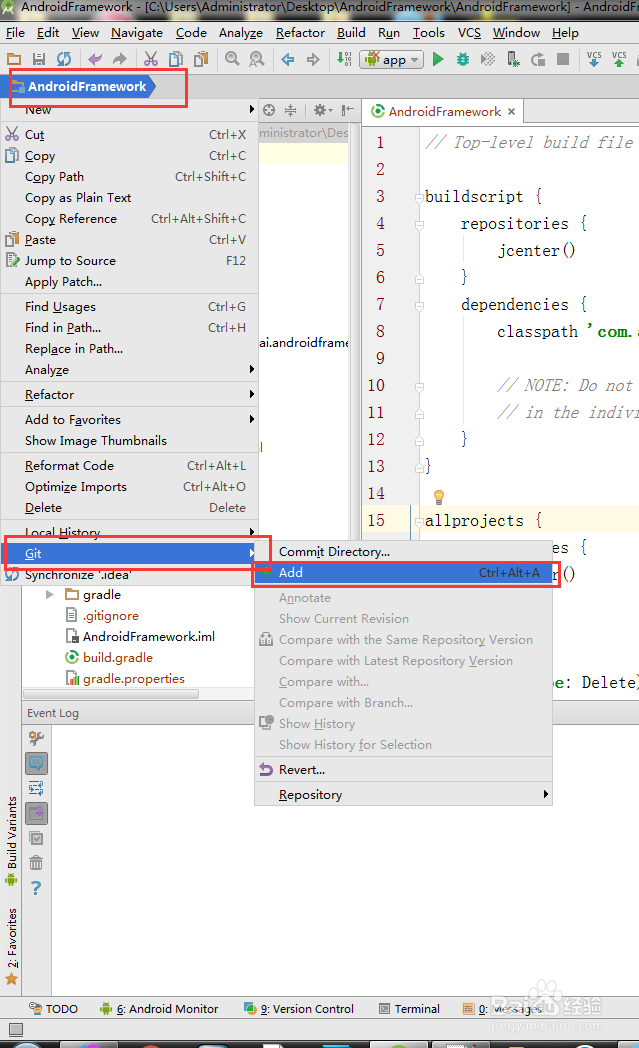Screen dimensions: 639x1048
Task: Click the Synchronize toolbar icon
Action: 63,59
